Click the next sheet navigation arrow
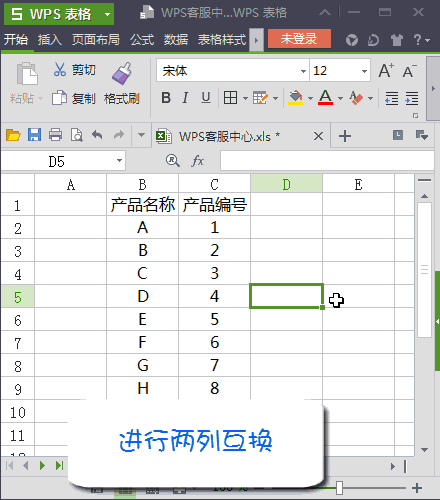Viewport: 440px width, 500px height. pos(42,465)
